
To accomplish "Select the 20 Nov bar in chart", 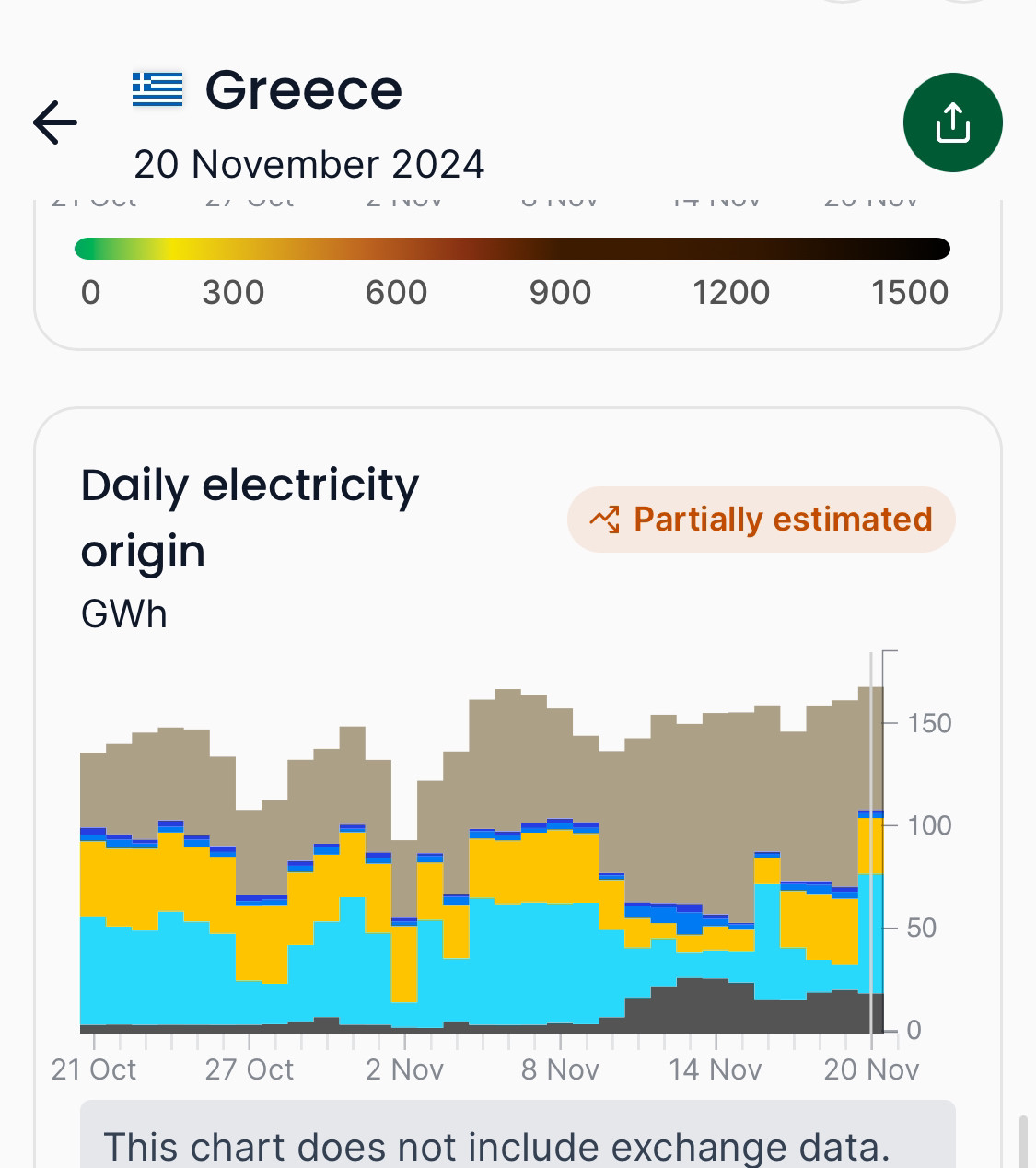I will [870, 857].
